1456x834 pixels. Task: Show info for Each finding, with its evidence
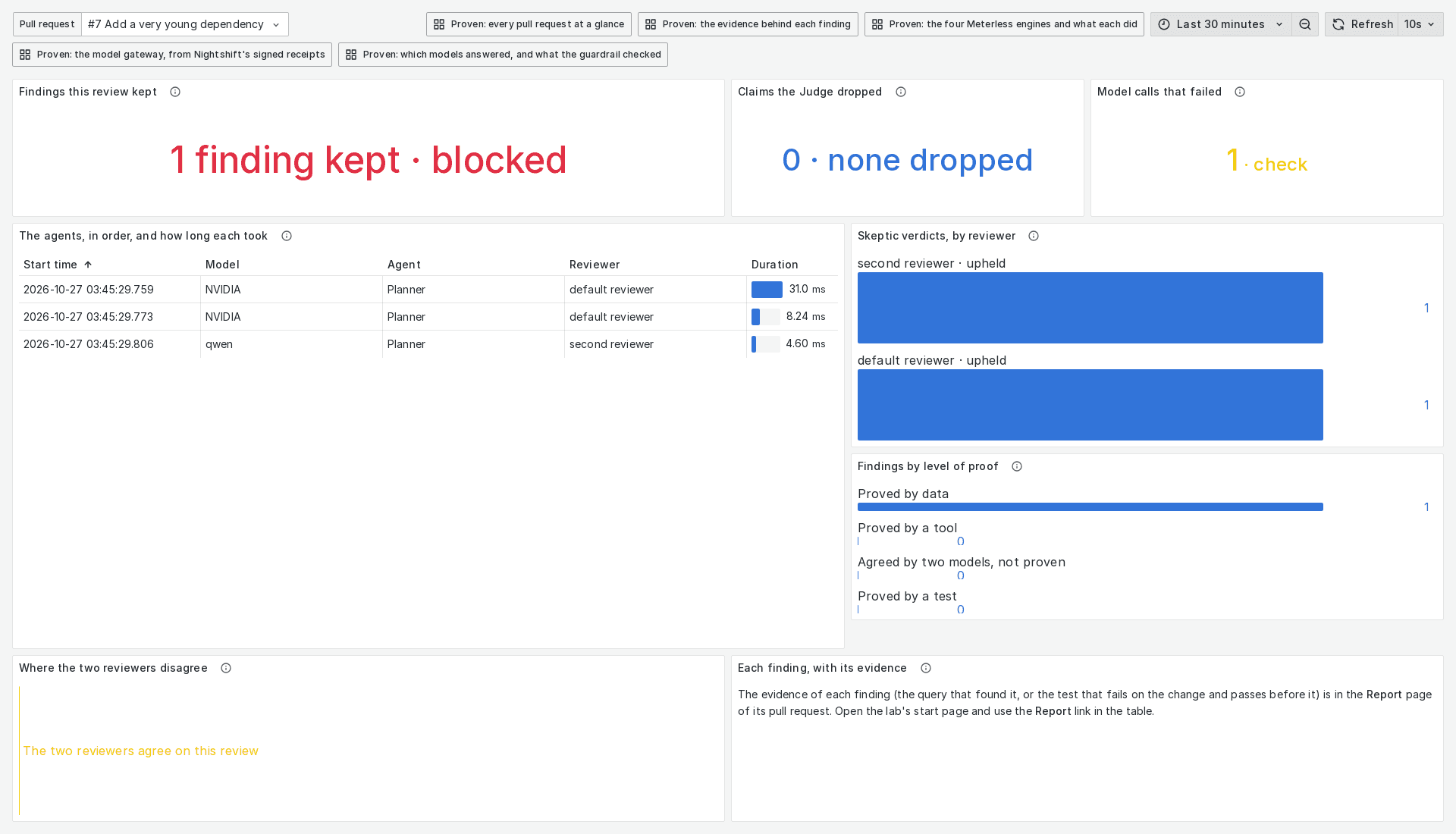[x=926, y=668]
